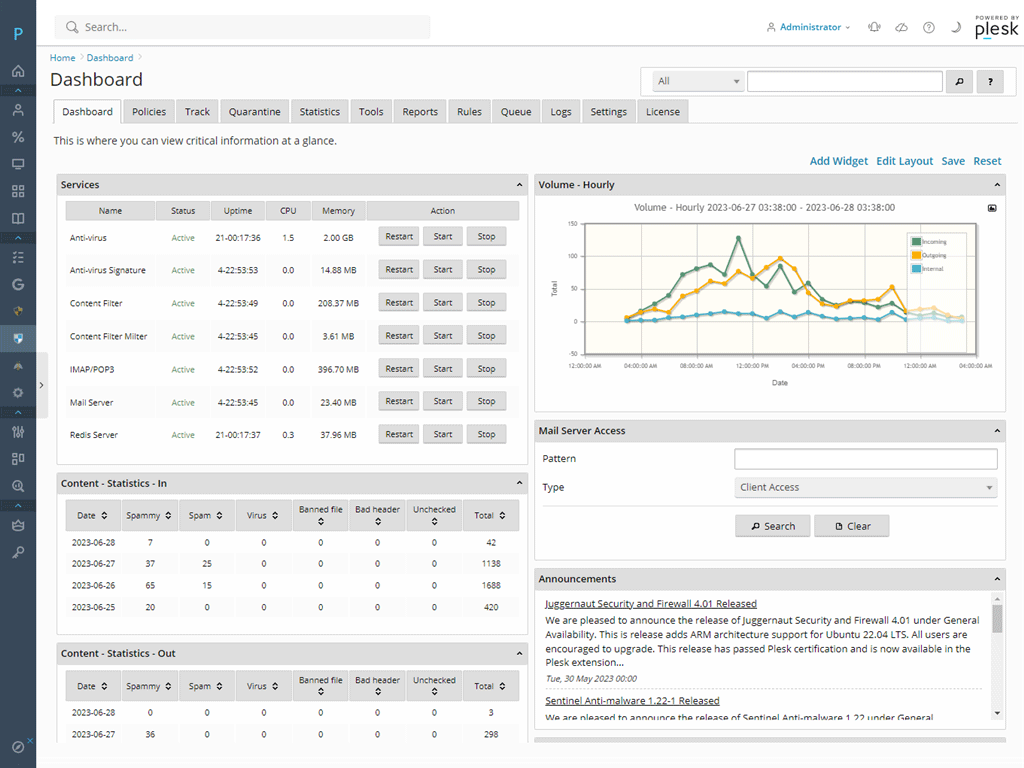Screen dimensions: 1024x768
Task: Click the Reset link
Action: 987,161
